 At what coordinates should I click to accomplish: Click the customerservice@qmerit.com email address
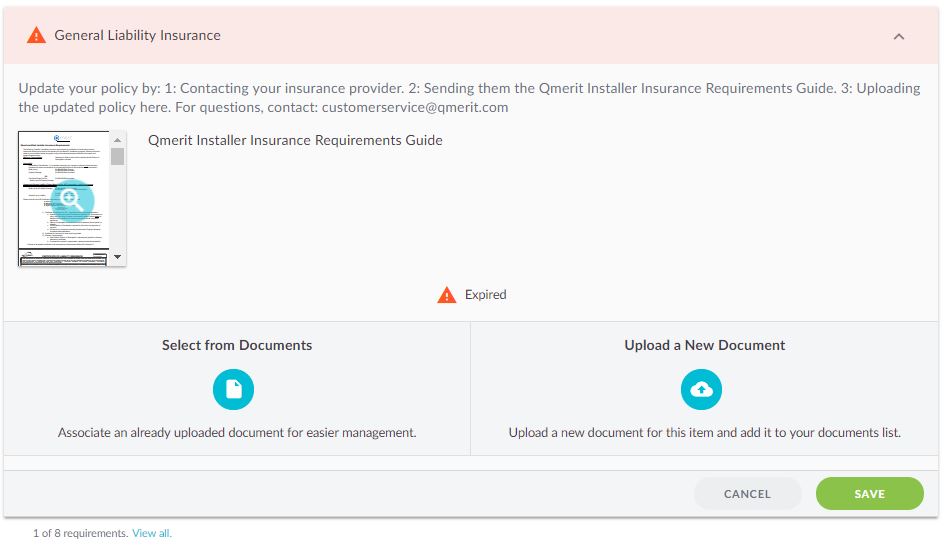click(x=415, y=107)
